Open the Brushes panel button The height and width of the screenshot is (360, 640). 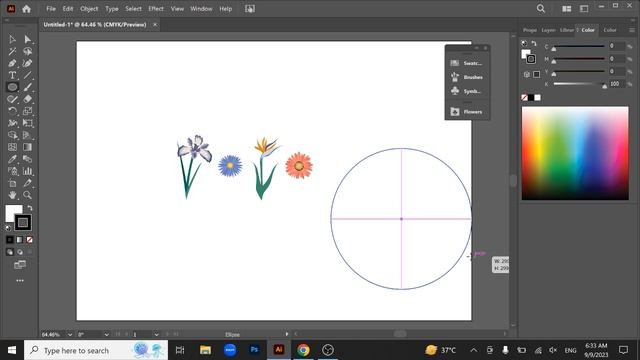click(467, 77)
